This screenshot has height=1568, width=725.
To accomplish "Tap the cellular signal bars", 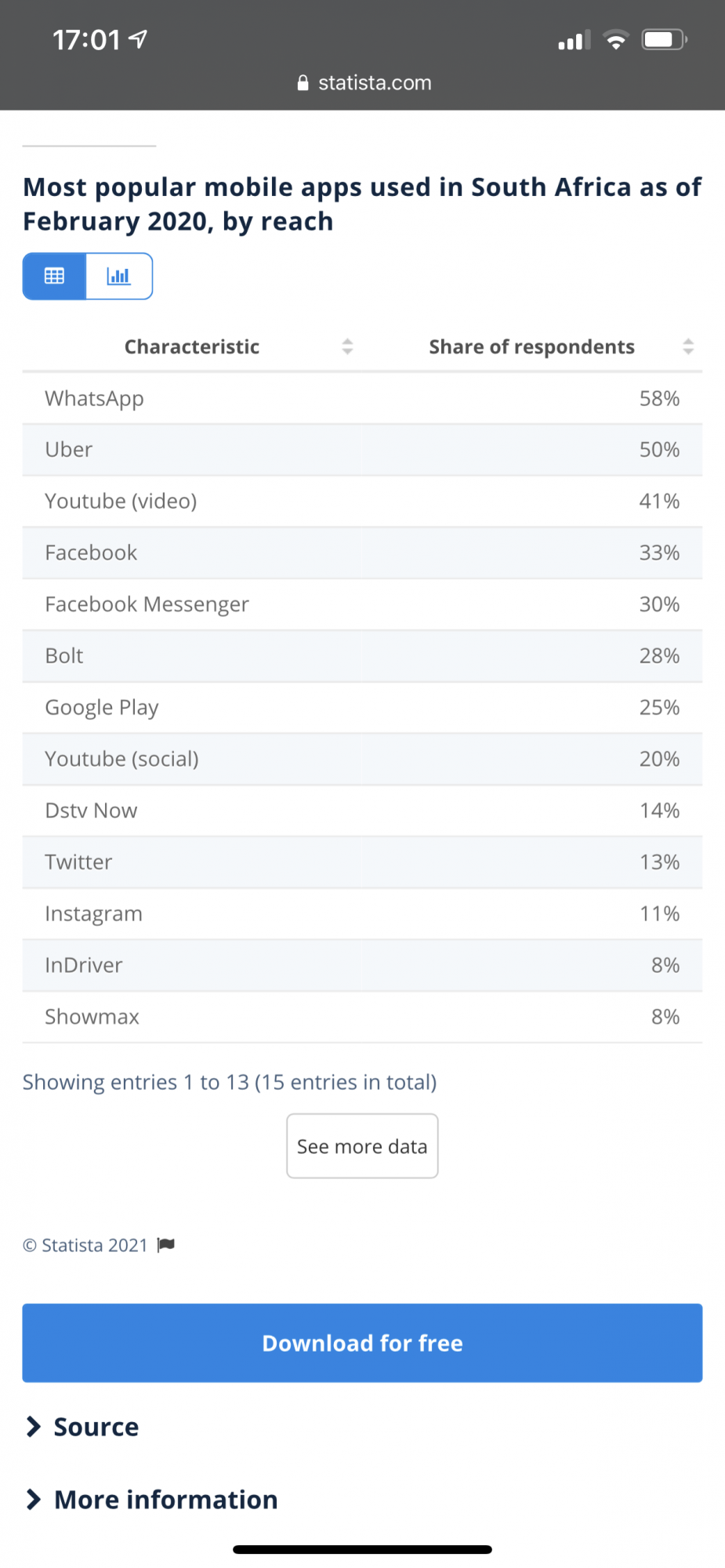I will point(574,40).
